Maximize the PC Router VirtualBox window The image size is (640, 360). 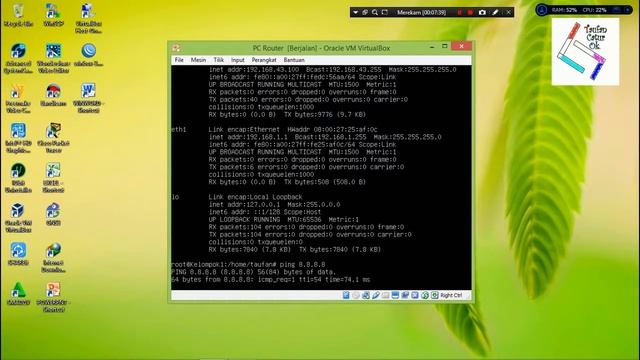point(445,47)
